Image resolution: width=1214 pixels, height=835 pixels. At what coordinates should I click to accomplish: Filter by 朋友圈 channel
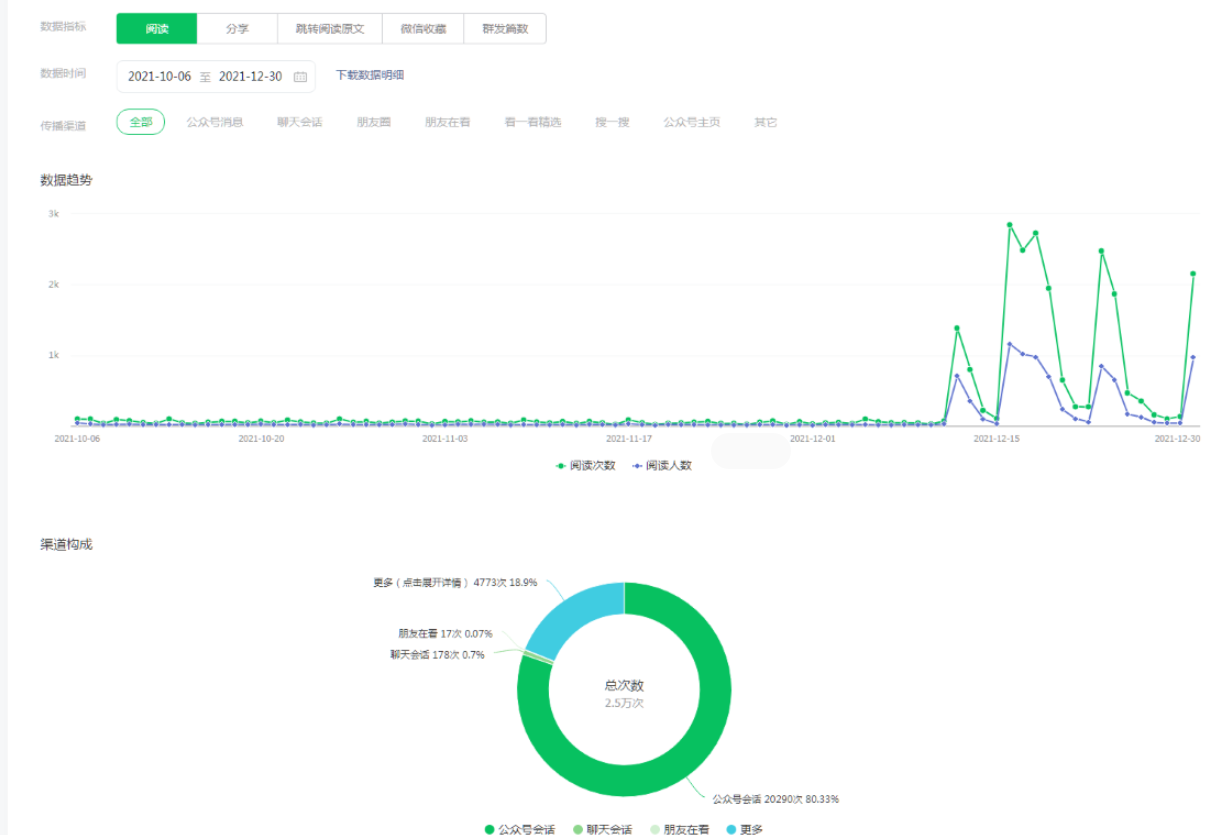tap(373, 122)
